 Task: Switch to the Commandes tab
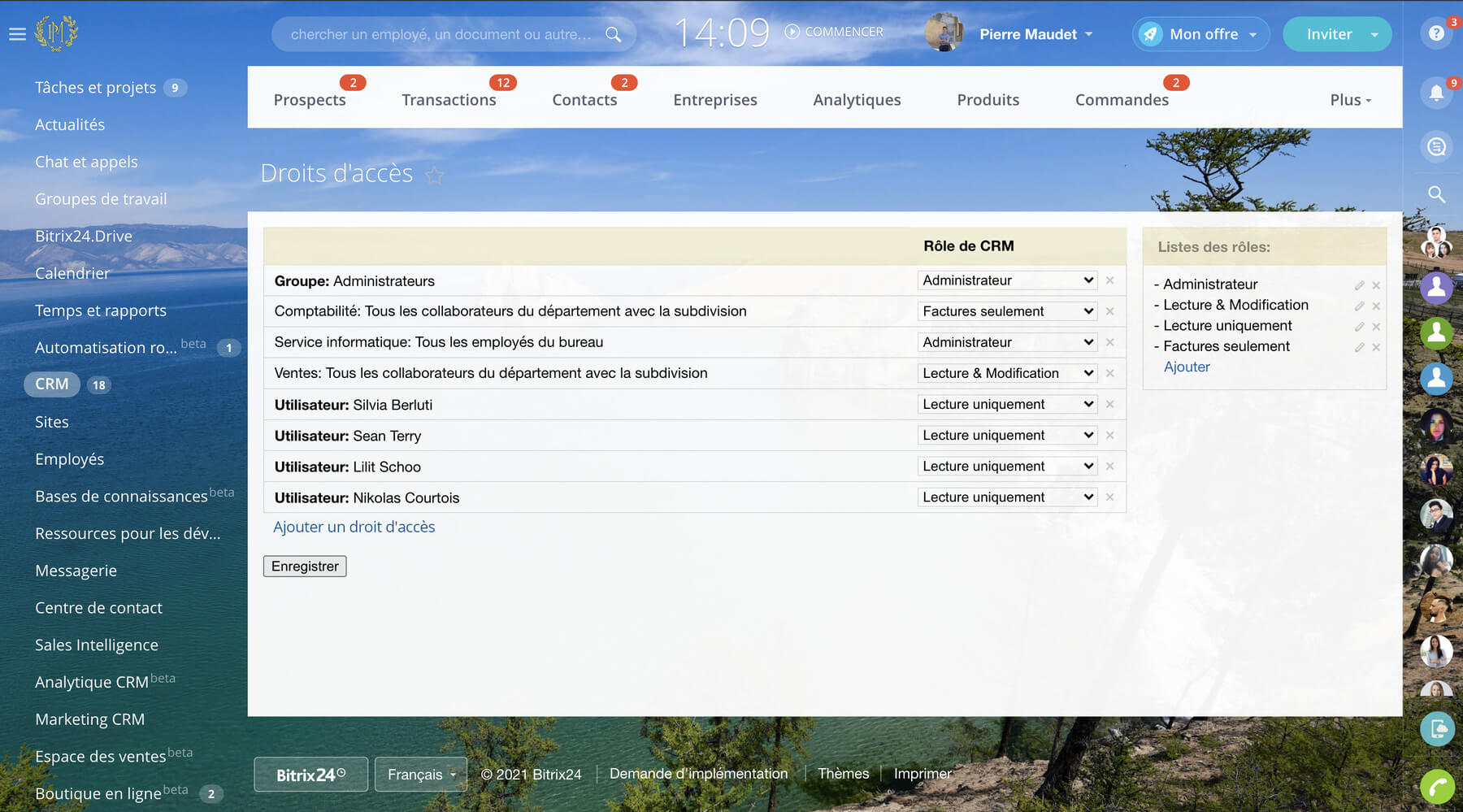[1122, 100]
